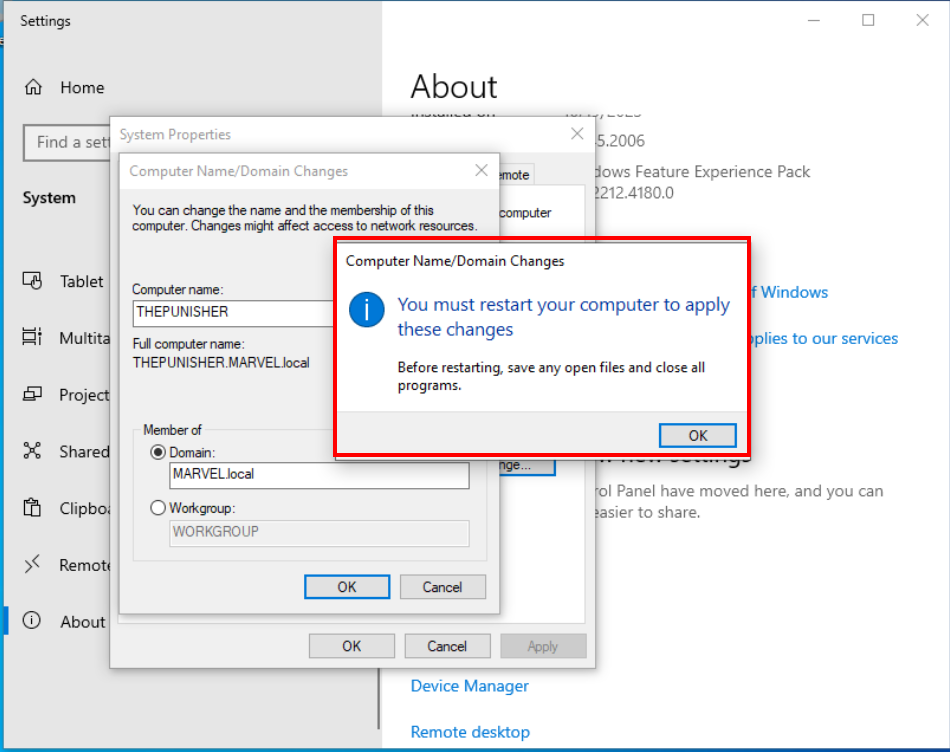Click into the Computer name text field
The image size is (950, 752).
click(x=232, y=312)
